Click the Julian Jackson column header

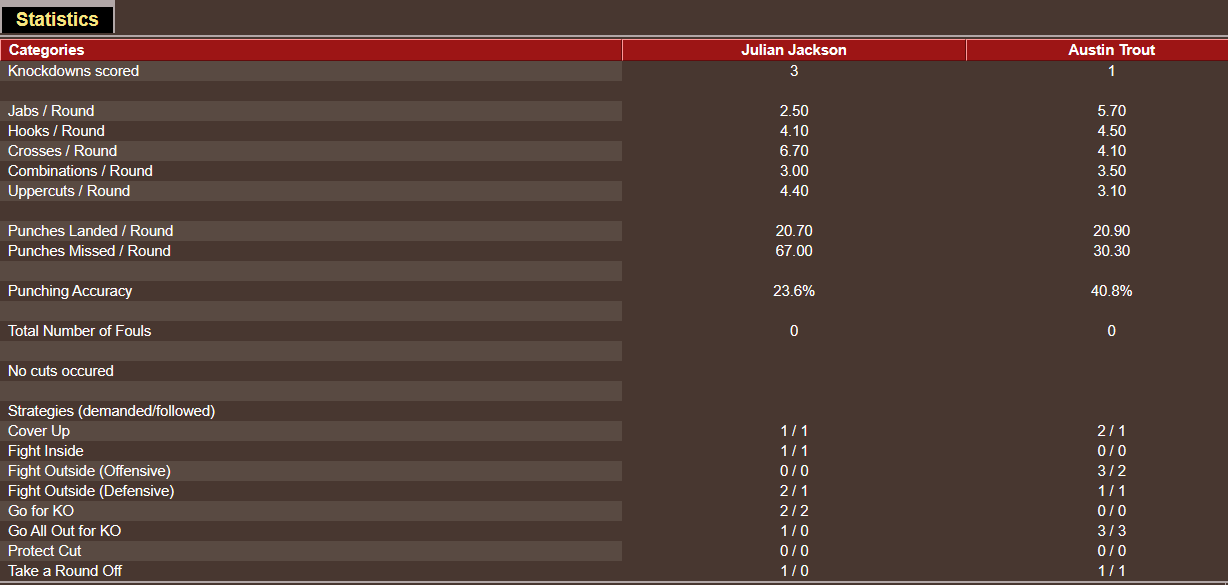(x=794, y=50)
